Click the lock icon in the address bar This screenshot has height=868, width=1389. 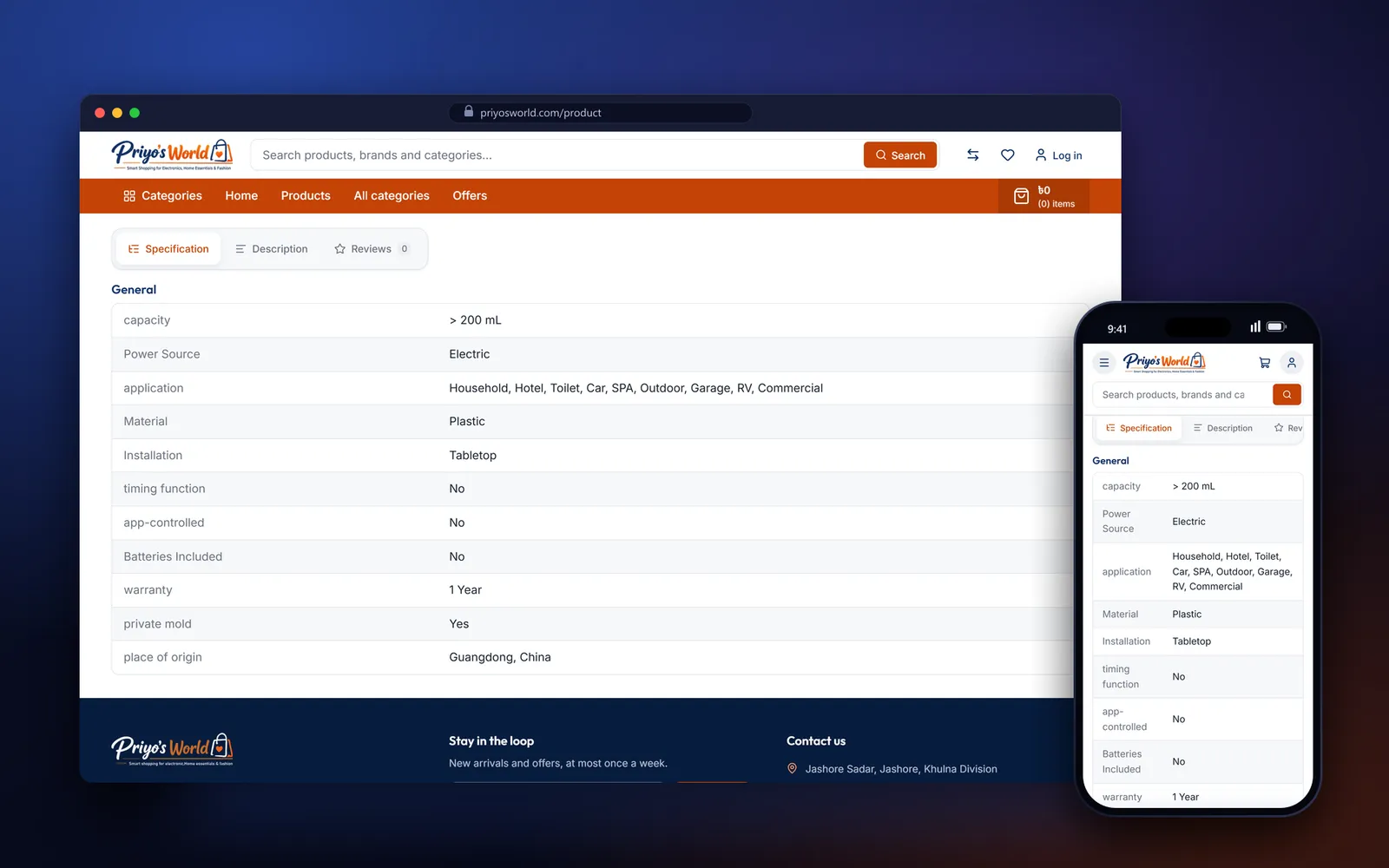pyautogui.click(x=469, y=112)
